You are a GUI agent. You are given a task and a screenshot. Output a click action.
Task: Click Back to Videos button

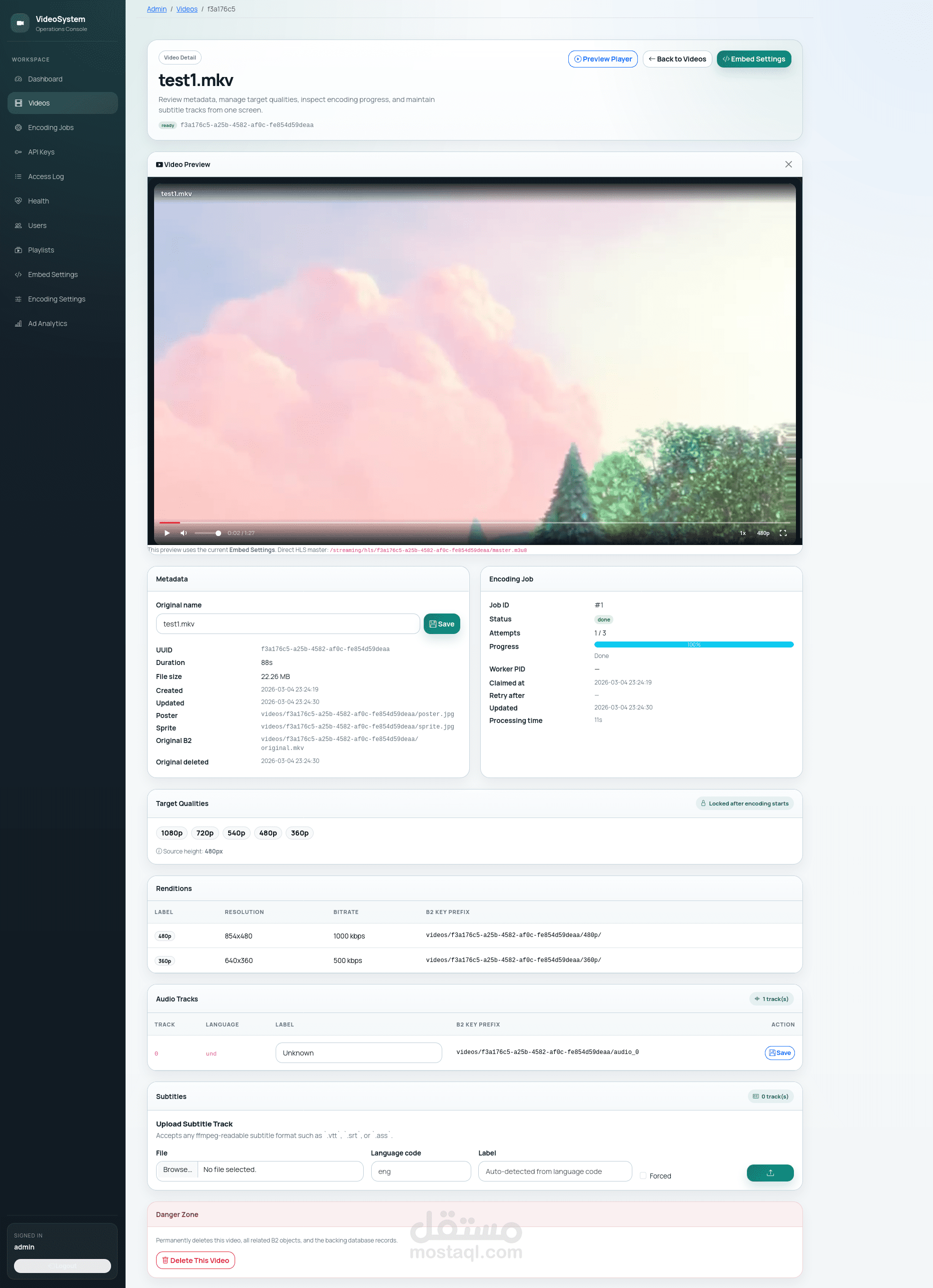(677, 59)
